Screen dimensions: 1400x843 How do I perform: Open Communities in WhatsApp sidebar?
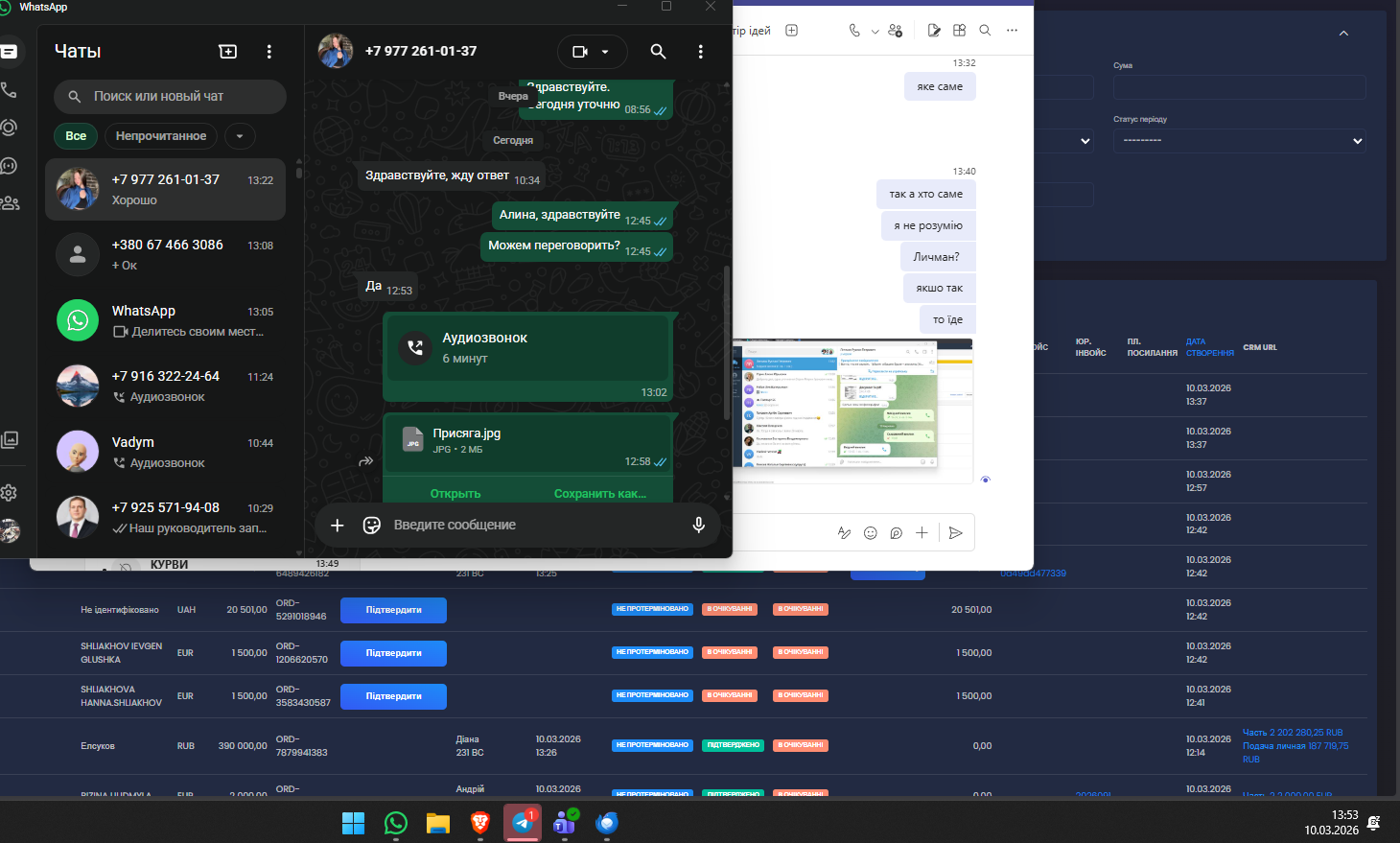tap(10, 203)
